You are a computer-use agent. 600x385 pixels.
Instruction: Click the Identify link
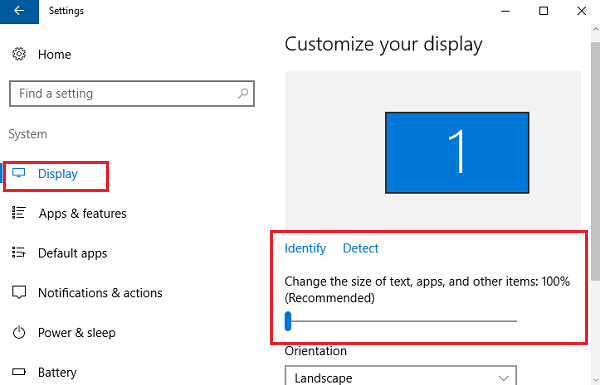click(305, 248)
